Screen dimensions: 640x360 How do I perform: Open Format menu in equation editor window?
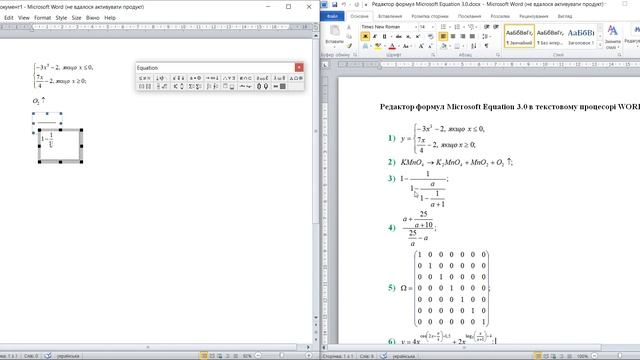42,18
